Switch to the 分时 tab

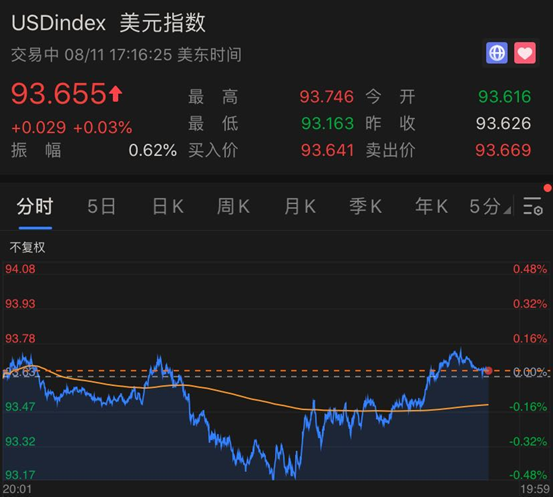pyautogui.click(x=35, y=206)
